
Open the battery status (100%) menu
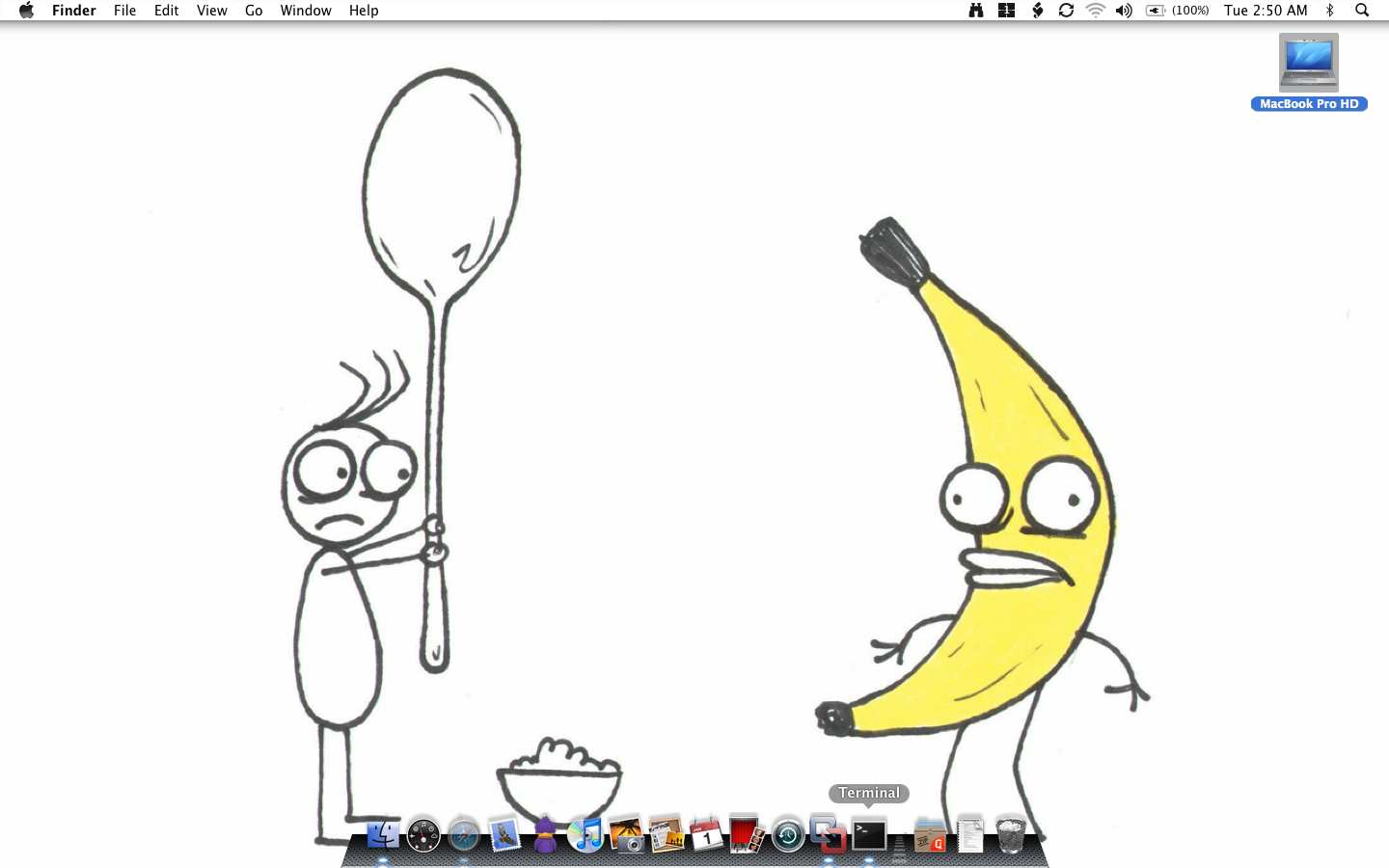(x=1177, y=11)
